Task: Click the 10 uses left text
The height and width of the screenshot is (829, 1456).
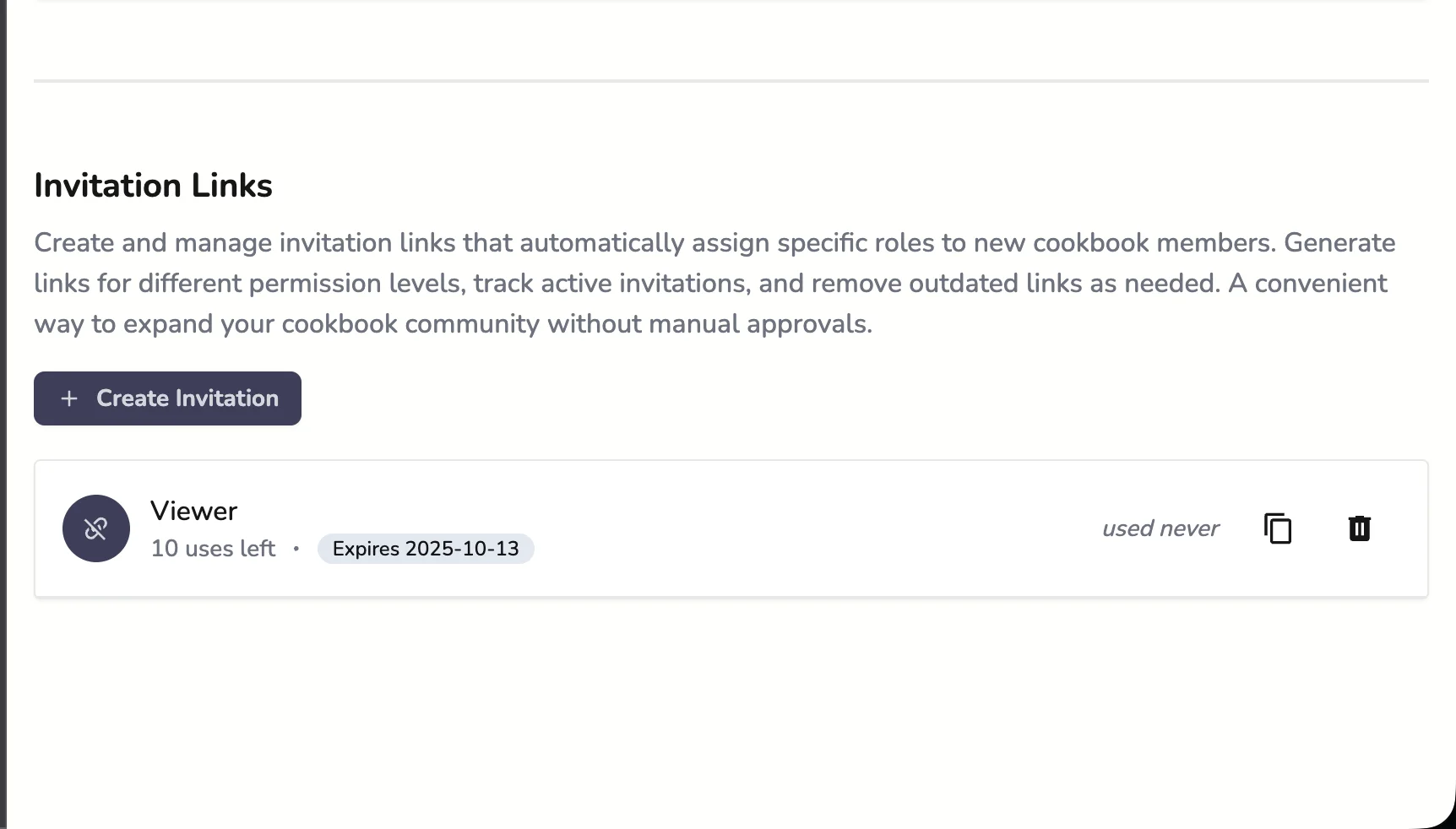Action: tap(212, 549)
